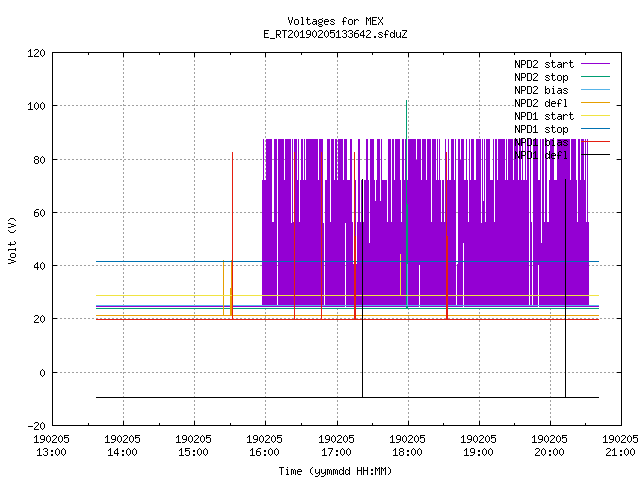Click the orange NPD2 defl legend line sample
This screenshot has height=480, width=640.
(596, 102)
